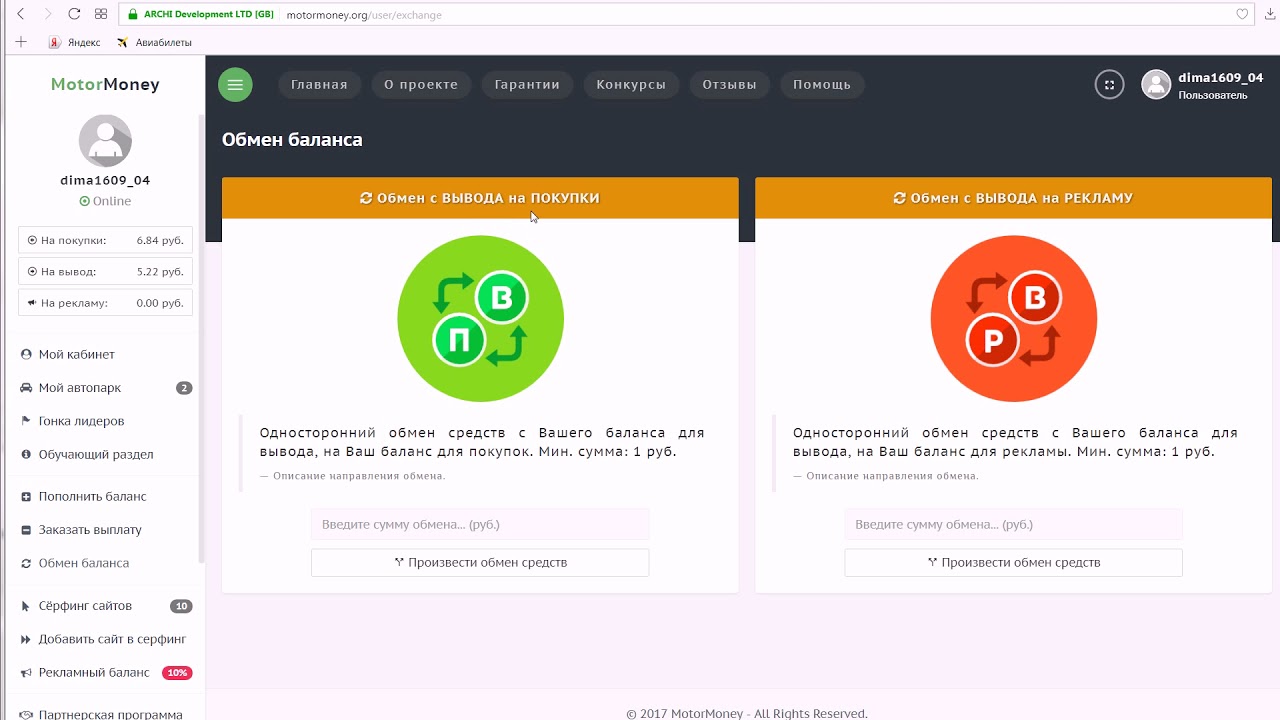The height and width of the screenshot is (720, 1280).
Task: Click browser forward arrow
Action: (47, 14)
